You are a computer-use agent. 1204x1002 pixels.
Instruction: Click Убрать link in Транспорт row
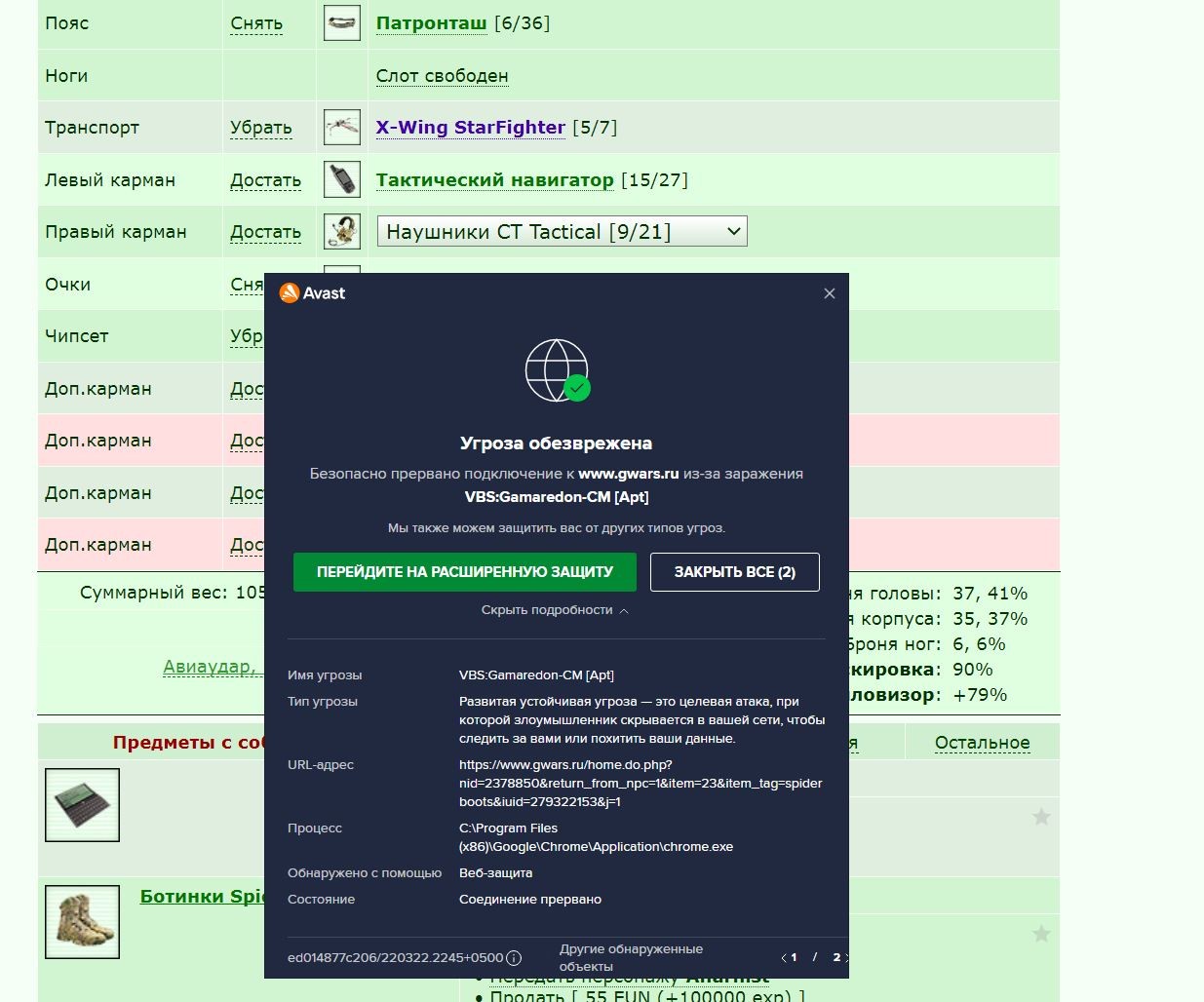click(x=261, y=128)
